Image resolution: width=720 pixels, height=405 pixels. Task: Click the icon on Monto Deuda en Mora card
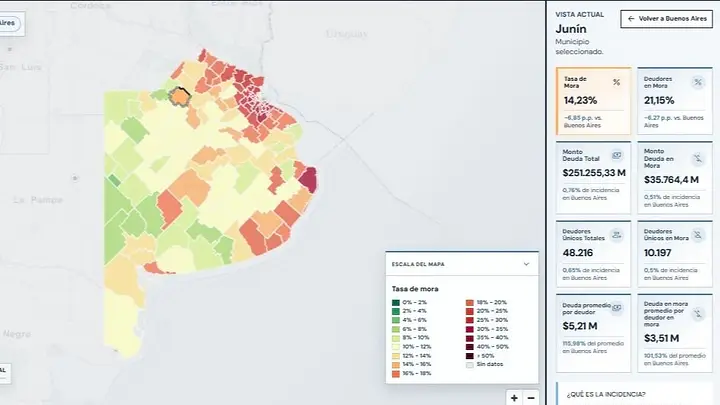pos(698,158)
